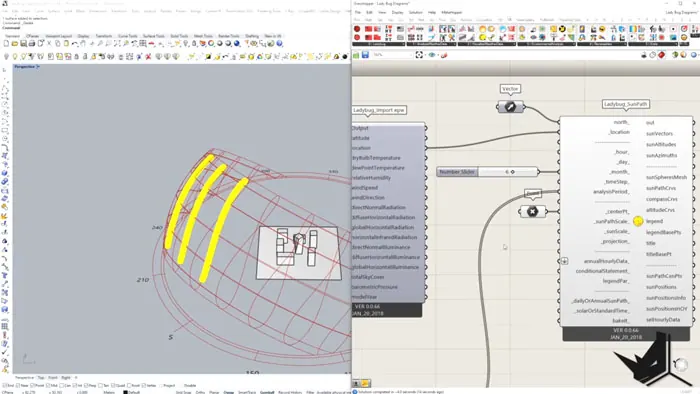This screenshot has width=700, height=394.
Task: Click the Grasshopper sketch red pen icon
Action: (443, 55)
